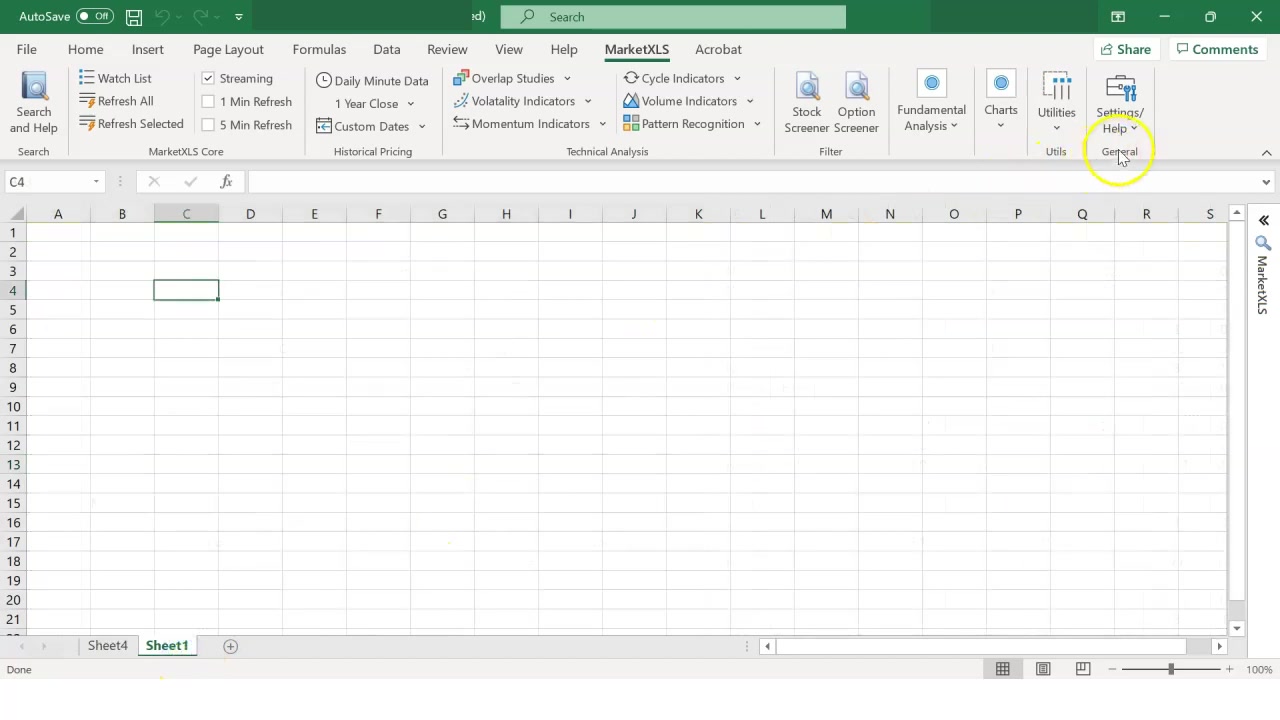
Task: Toggle AutoSave off switch
Action: 94,17
